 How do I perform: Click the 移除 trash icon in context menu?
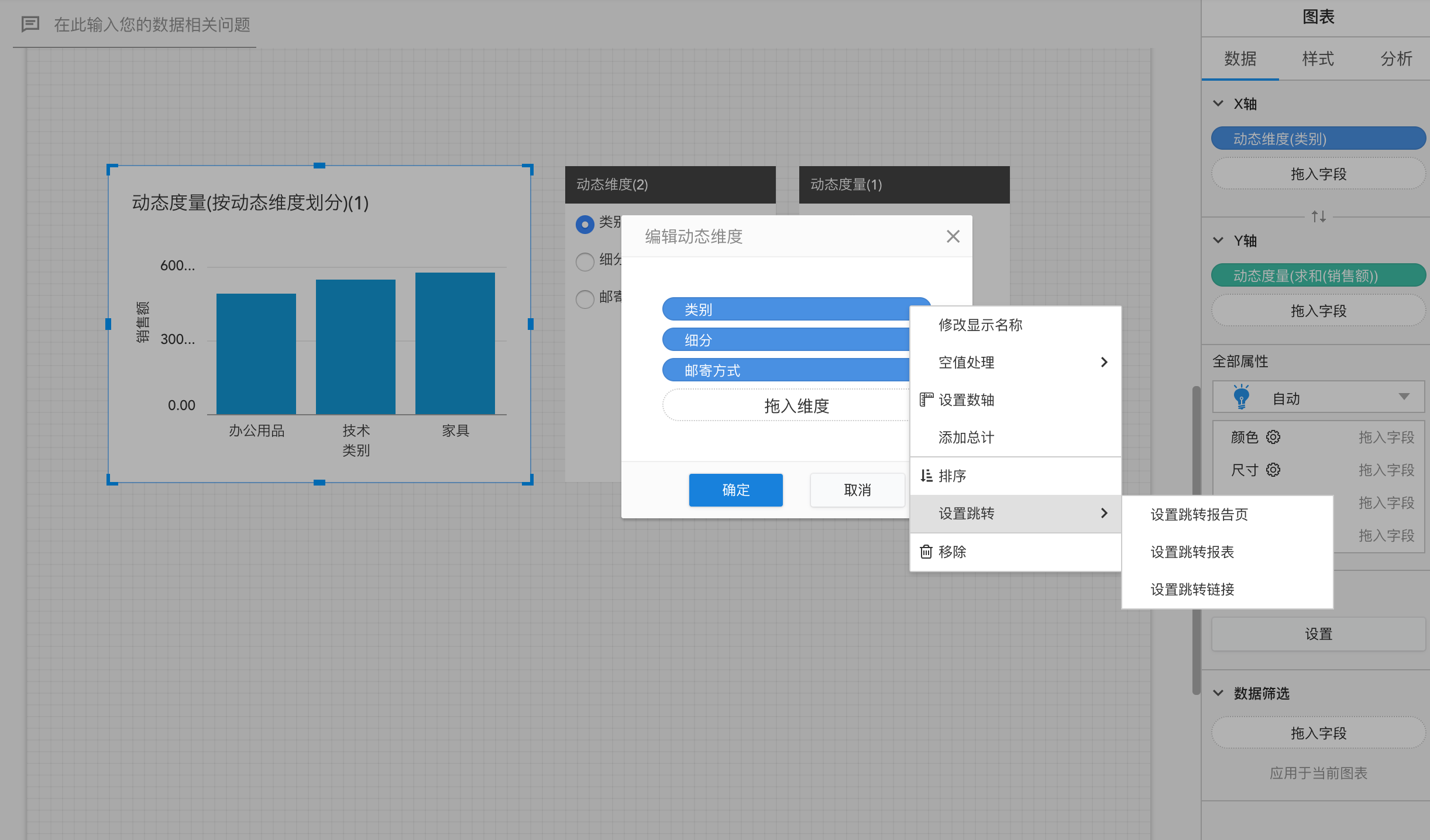926,552
